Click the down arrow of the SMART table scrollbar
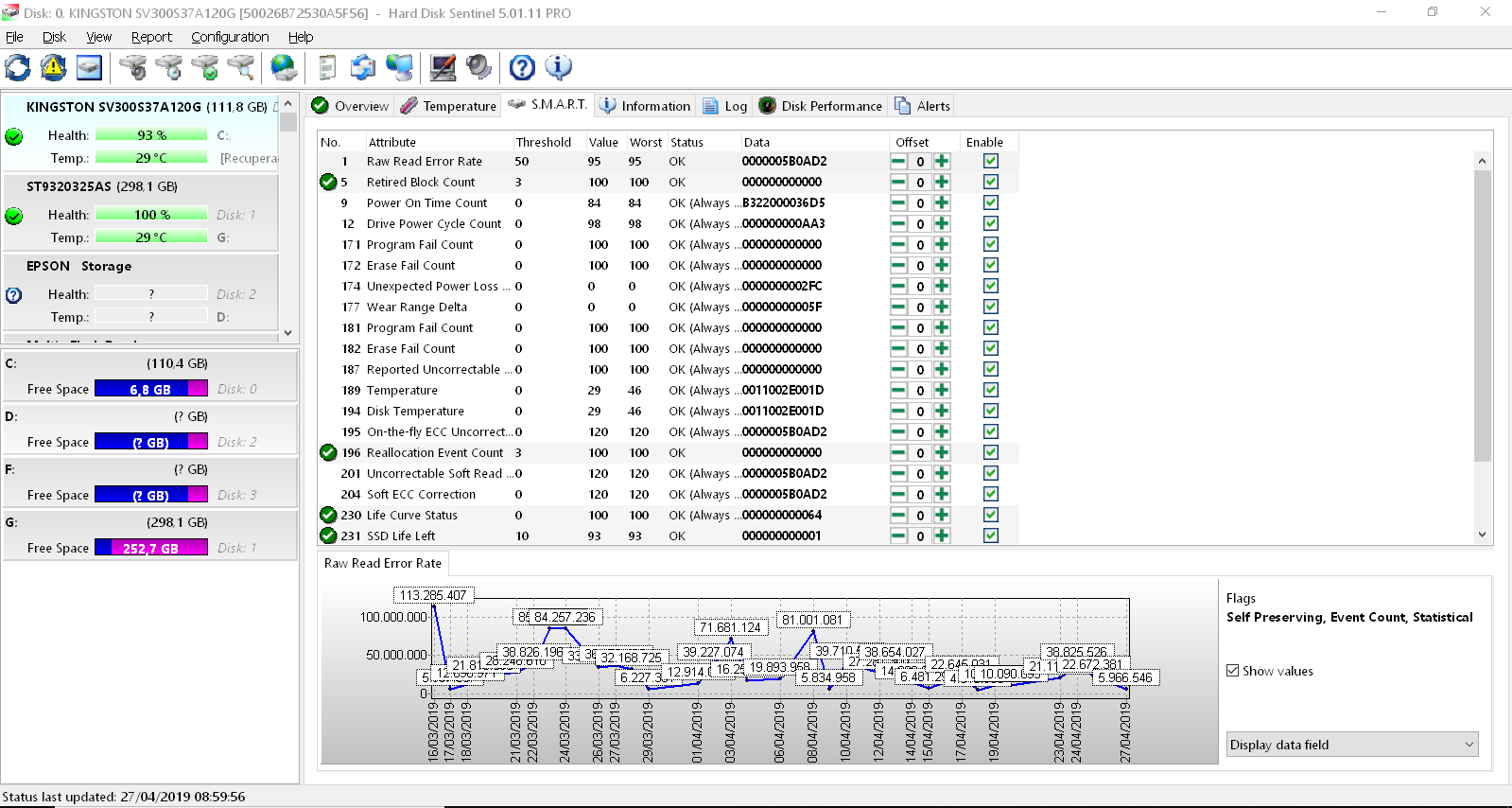 (1482, 535)
